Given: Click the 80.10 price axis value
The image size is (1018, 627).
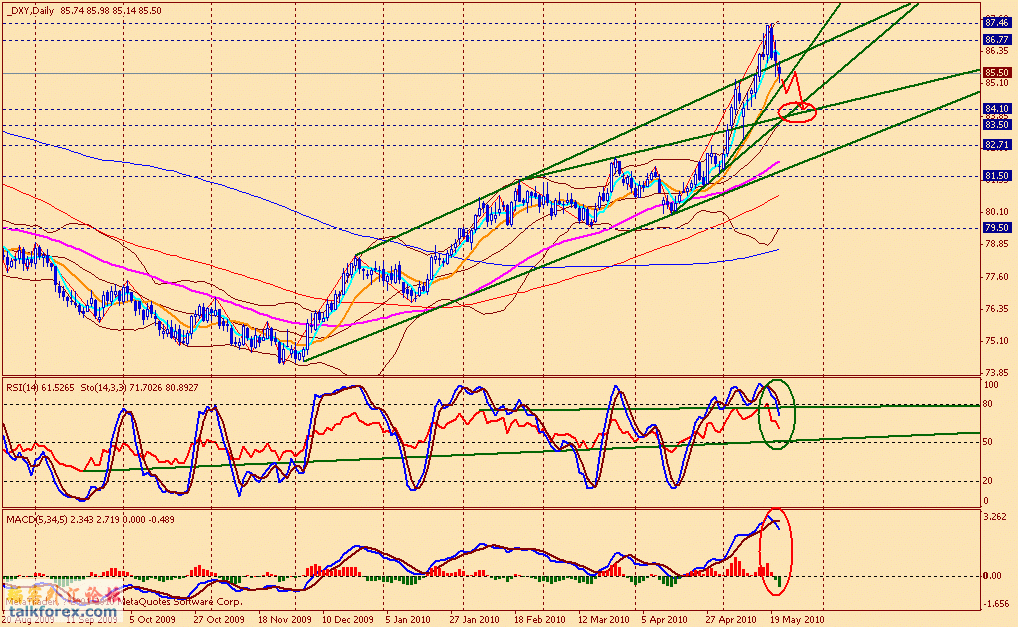Looking at the screenshot, I should tap(997, 212).
